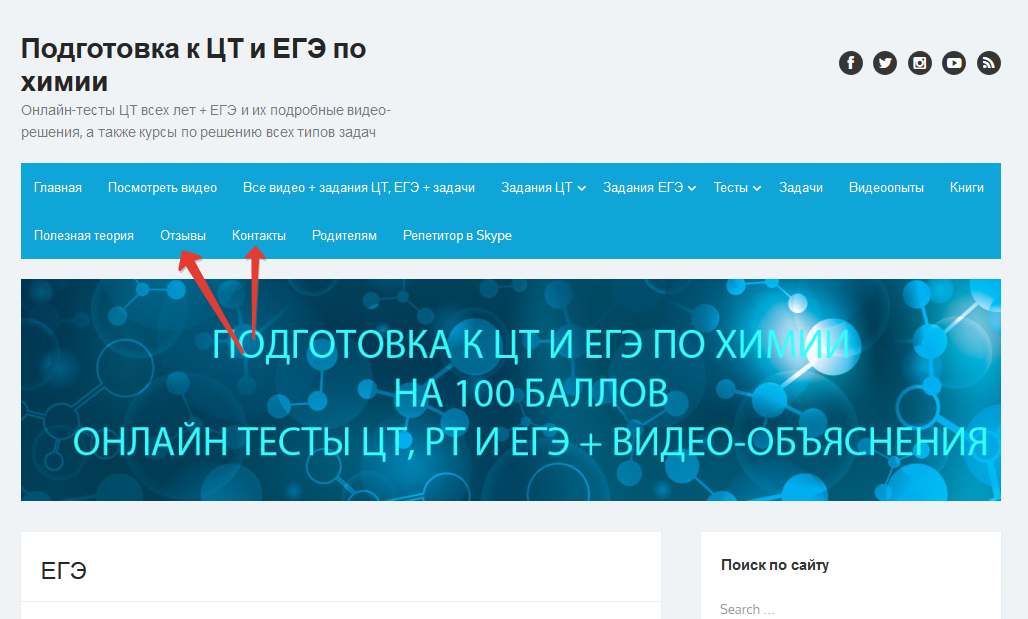
Task: Open the Задачи menu item
Action: pyautogui.click(x=801, y=188)
